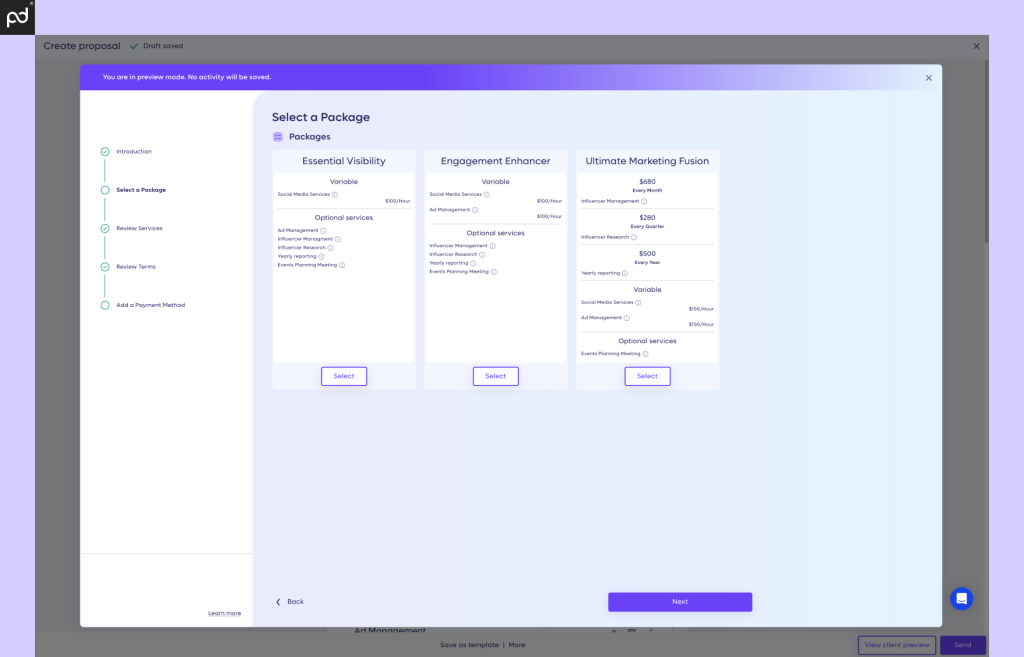Open info for Engagement Enhancer Social Media Services

click(x=487, y=195)
